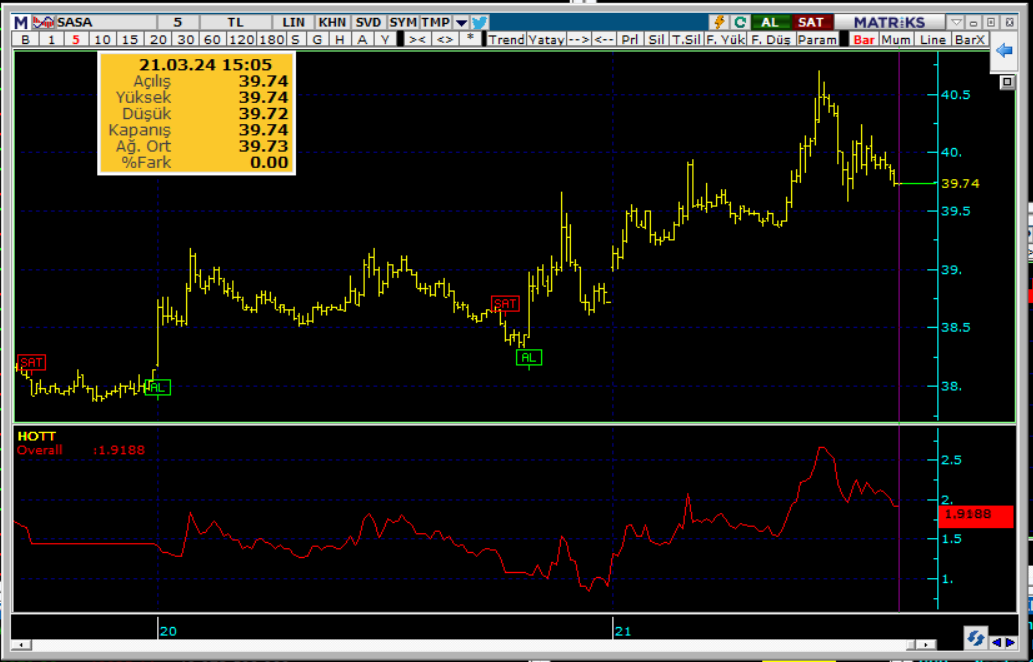
Task: Select the Bar chart style
Action: (863, 39)
